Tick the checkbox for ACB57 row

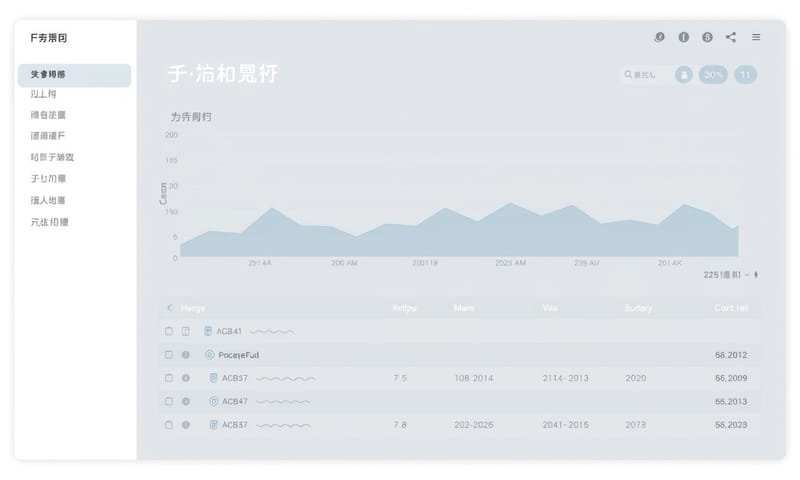[x=168, y=378]
